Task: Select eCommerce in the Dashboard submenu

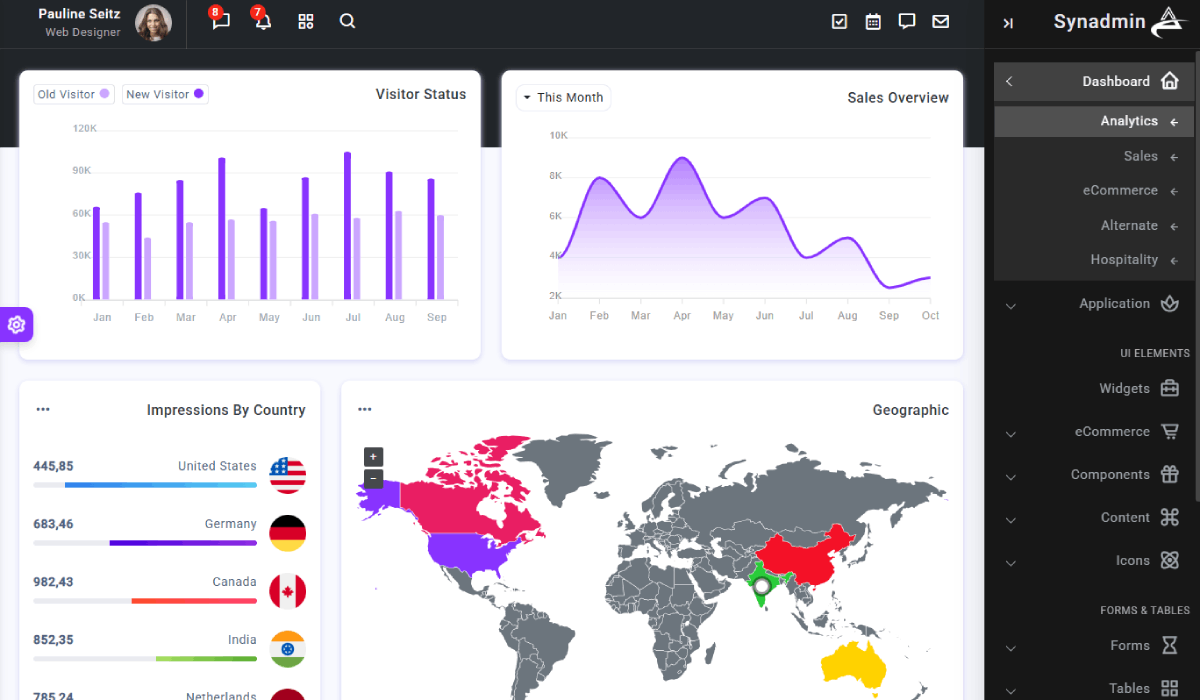Action: (1094, 190)
